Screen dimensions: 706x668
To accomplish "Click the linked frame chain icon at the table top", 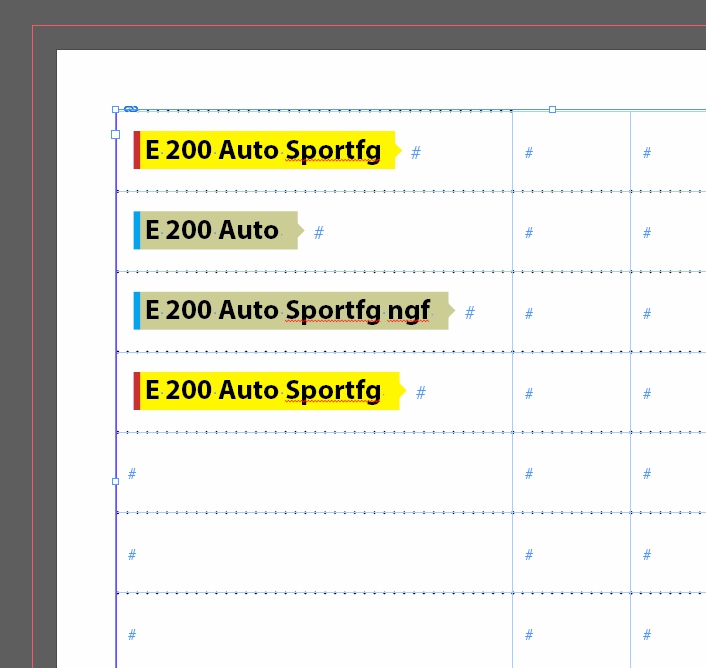I will coord(131,109).
